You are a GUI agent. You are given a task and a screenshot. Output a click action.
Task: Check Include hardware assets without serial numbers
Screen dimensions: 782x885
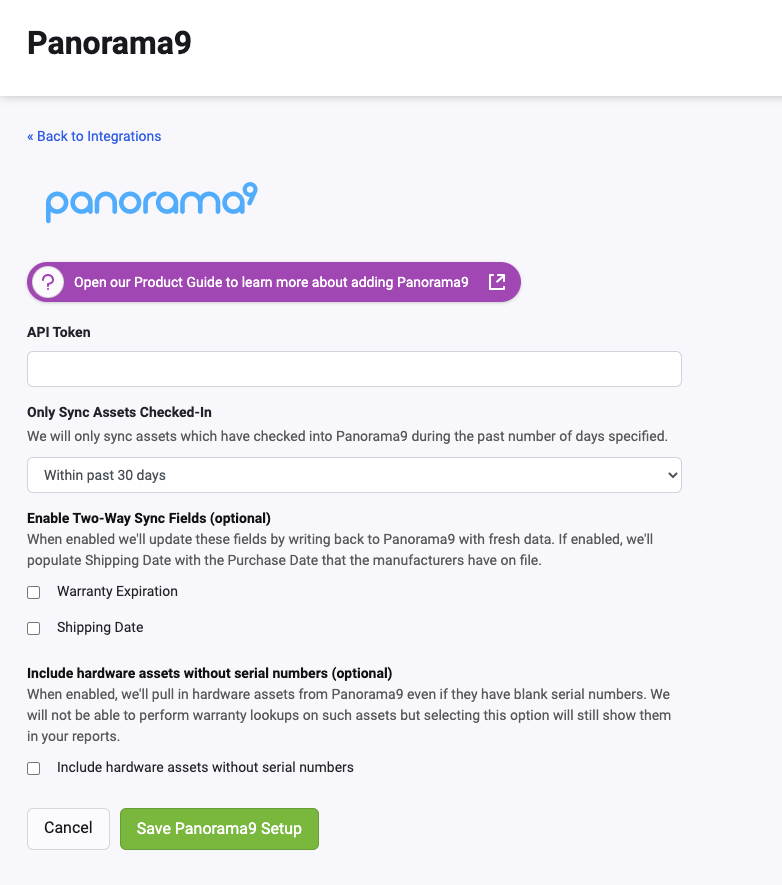click(33, 768)
